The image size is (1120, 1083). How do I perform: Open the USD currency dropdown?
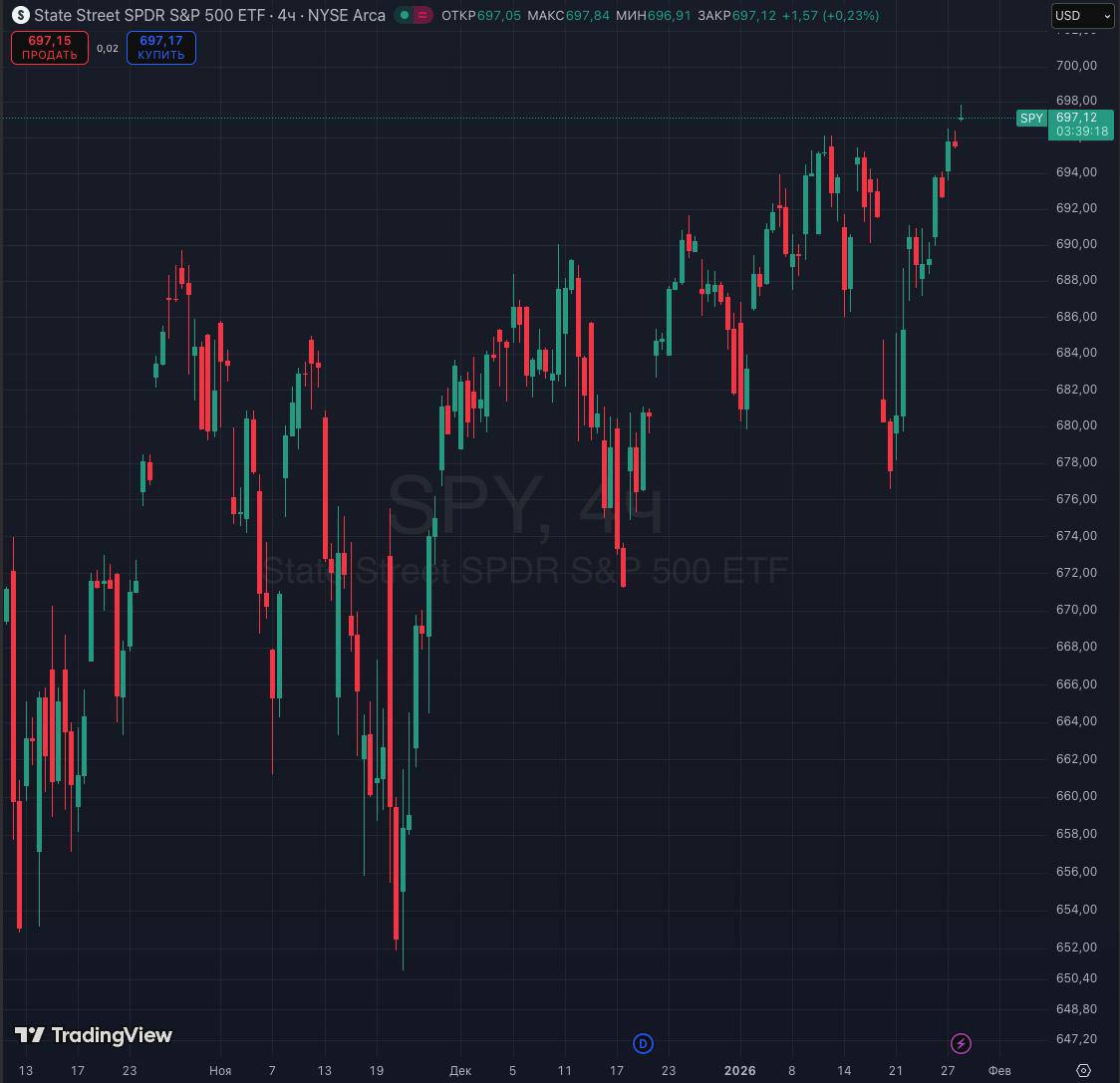click(1083, 15)
